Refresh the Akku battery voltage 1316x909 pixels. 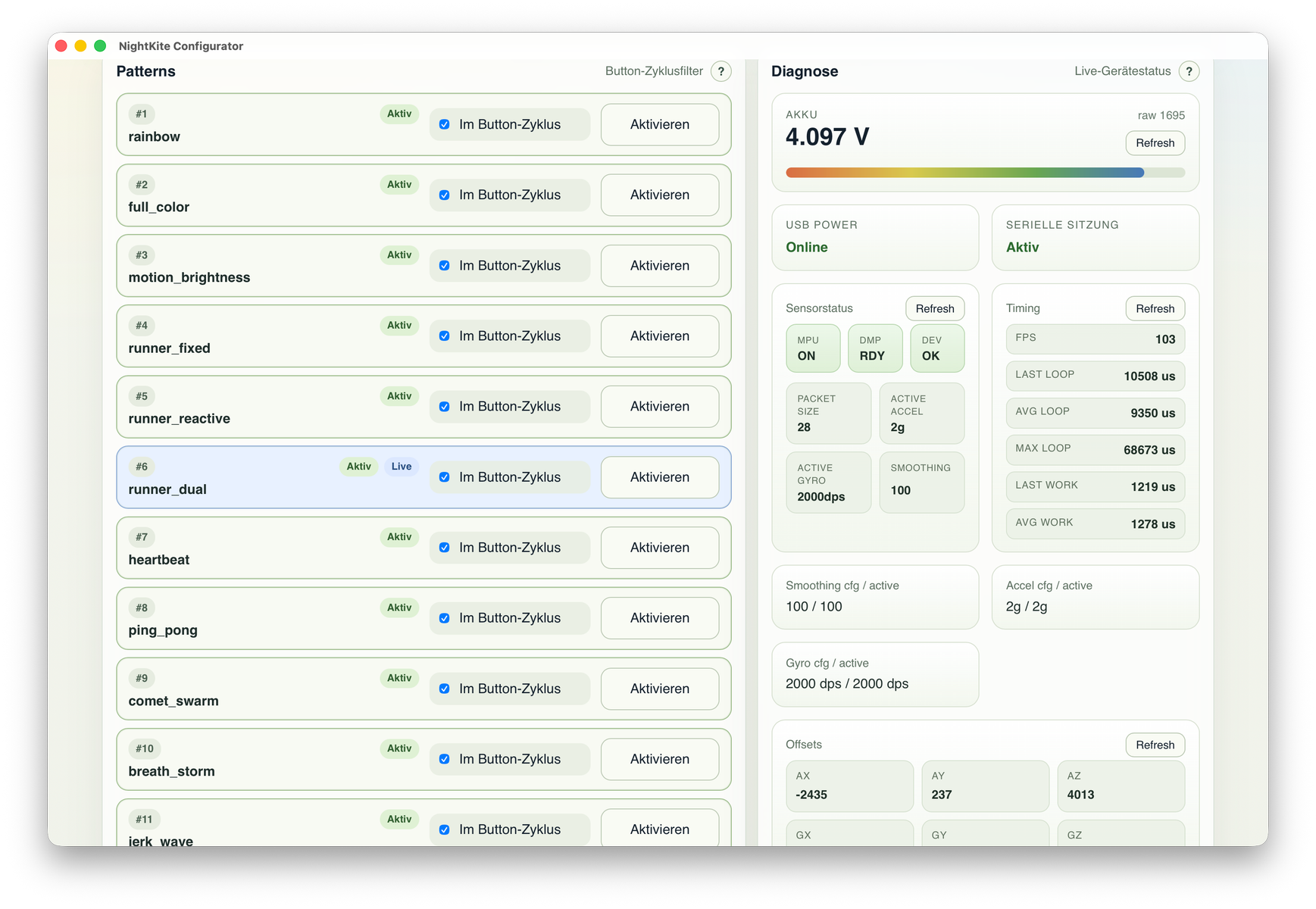pos(1154,143)
